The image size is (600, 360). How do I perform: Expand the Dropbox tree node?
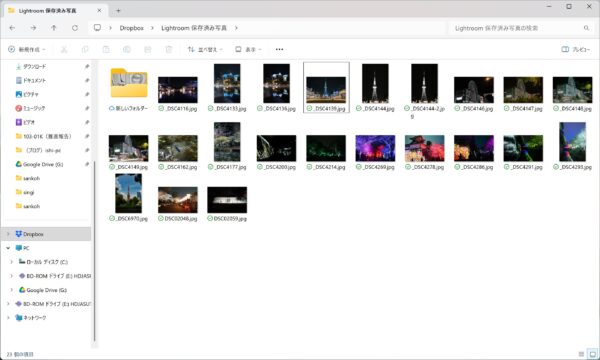coord(8,234)
